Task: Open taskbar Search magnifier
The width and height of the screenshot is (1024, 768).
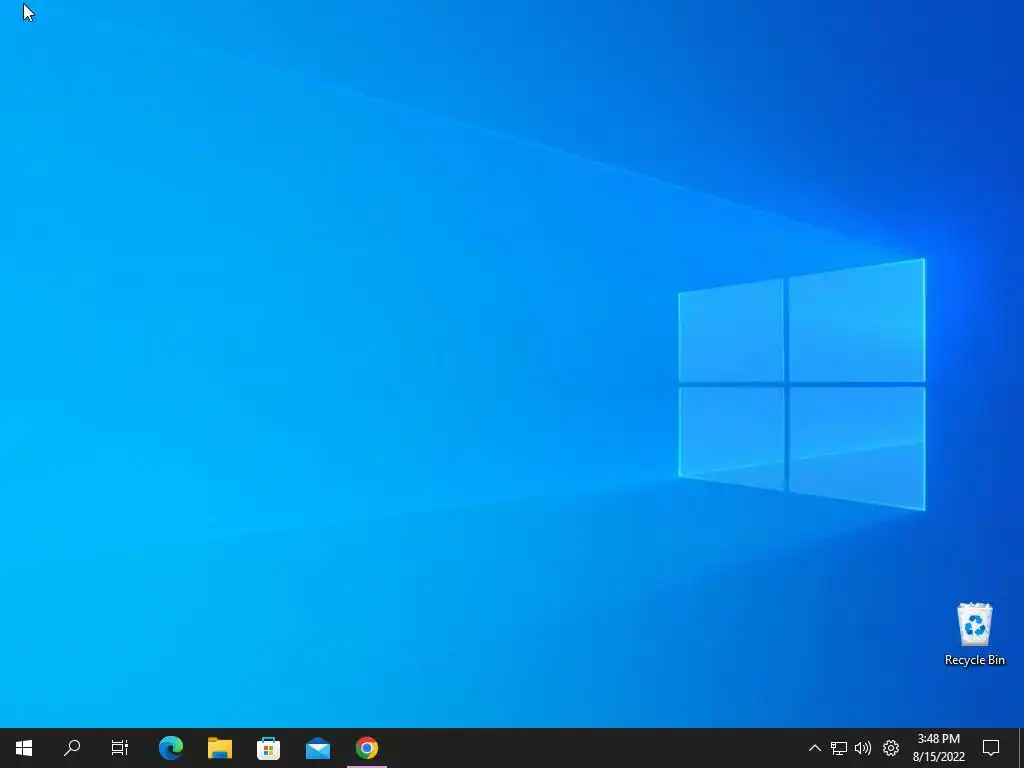Action: (72, 748)
